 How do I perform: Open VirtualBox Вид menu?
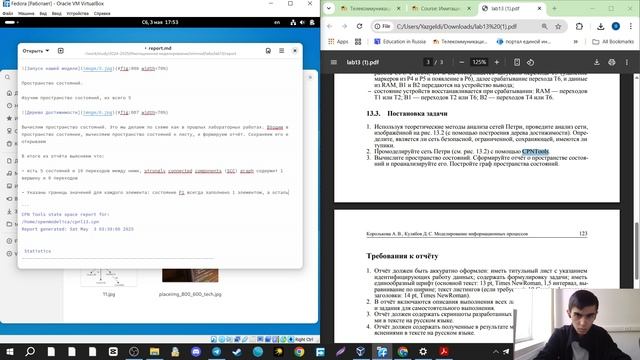click(x=43, y=13)
